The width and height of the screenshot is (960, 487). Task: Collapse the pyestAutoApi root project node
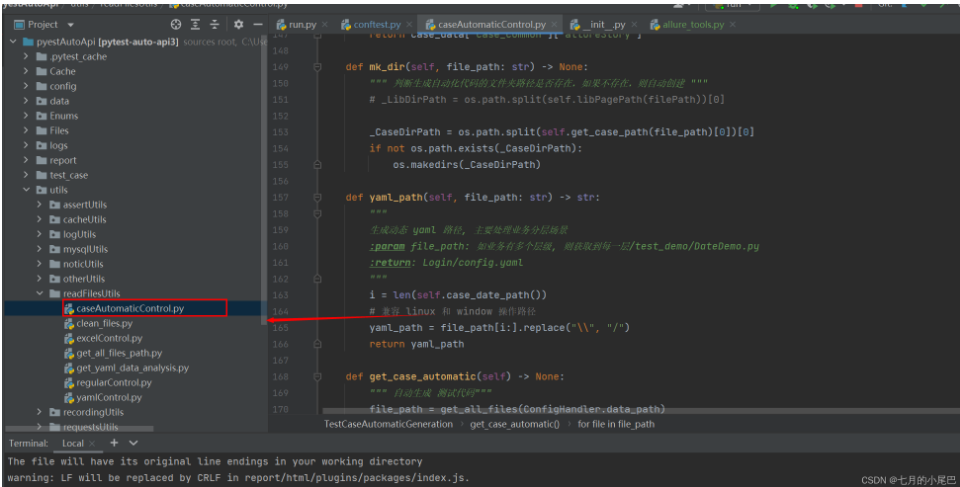pos(13,42)
